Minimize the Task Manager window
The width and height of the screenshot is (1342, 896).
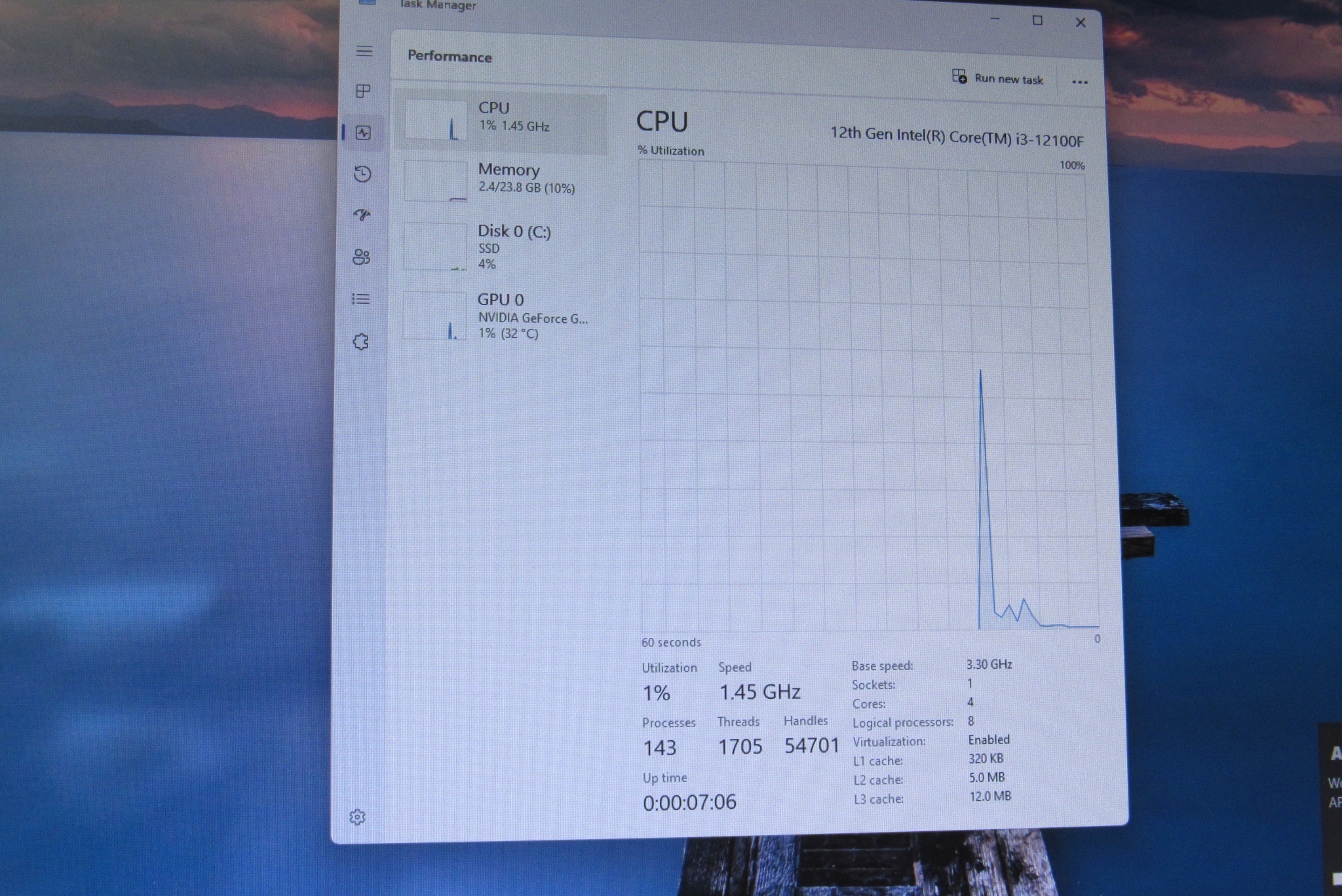pos(995,20)
